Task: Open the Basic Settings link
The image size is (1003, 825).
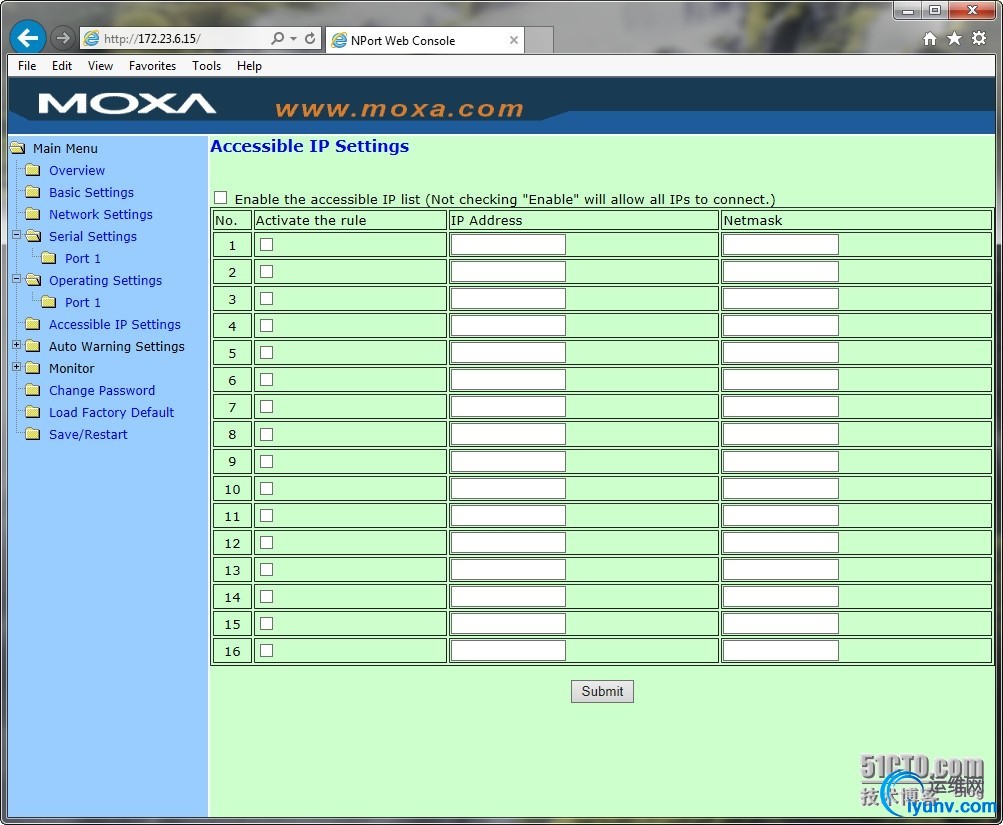Action: (x=91, y=192)
